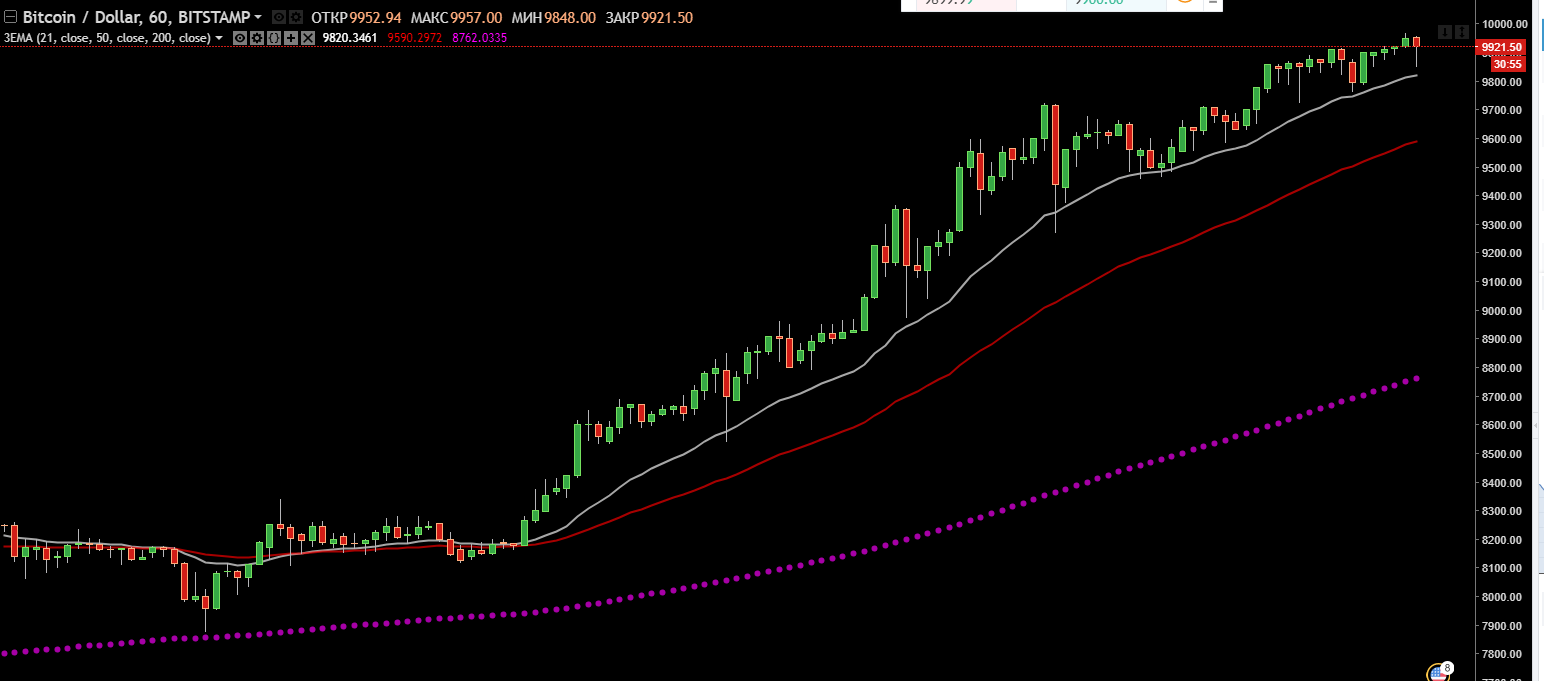
Task: Click the flag icon with badge 8
Action: pyautogui.click(x=1439, y=672)
